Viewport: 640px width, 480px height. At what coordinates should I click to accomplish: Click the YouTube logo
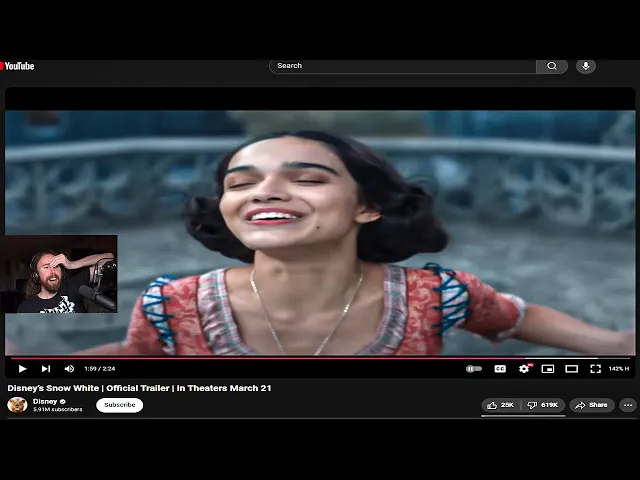17,66
